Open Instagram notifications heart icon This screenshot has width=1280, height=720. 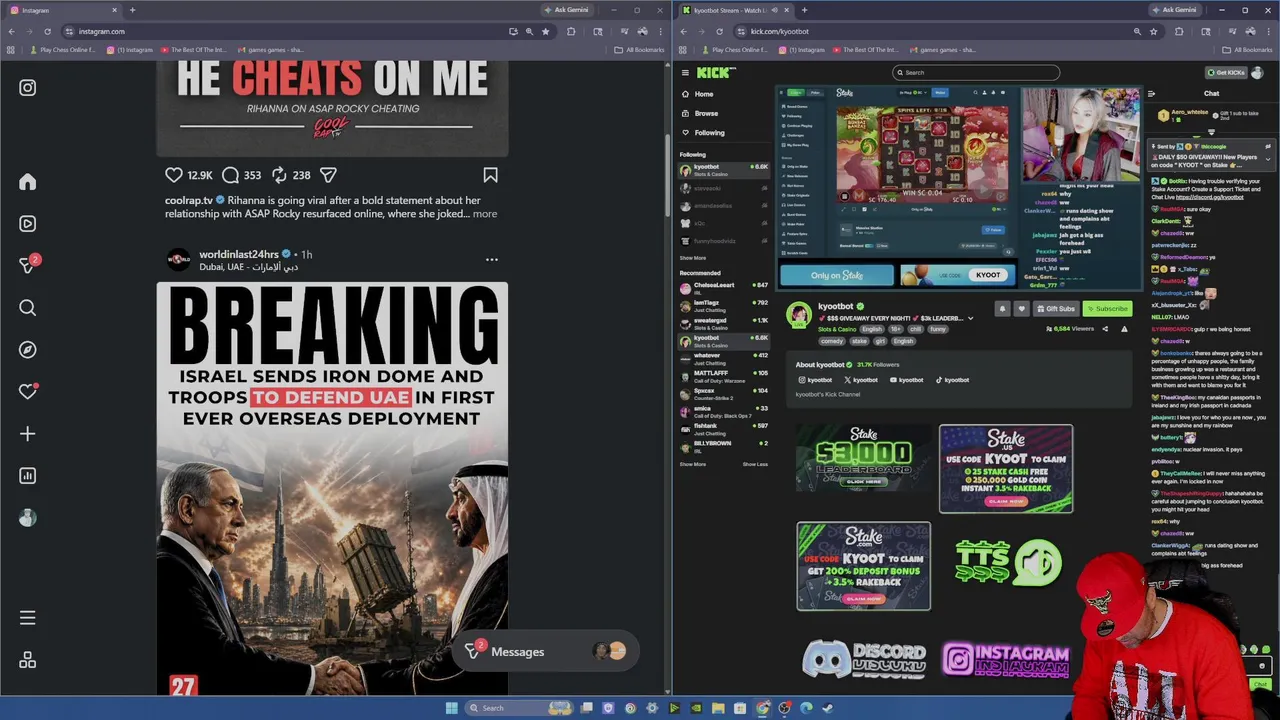tap(28, 392)
